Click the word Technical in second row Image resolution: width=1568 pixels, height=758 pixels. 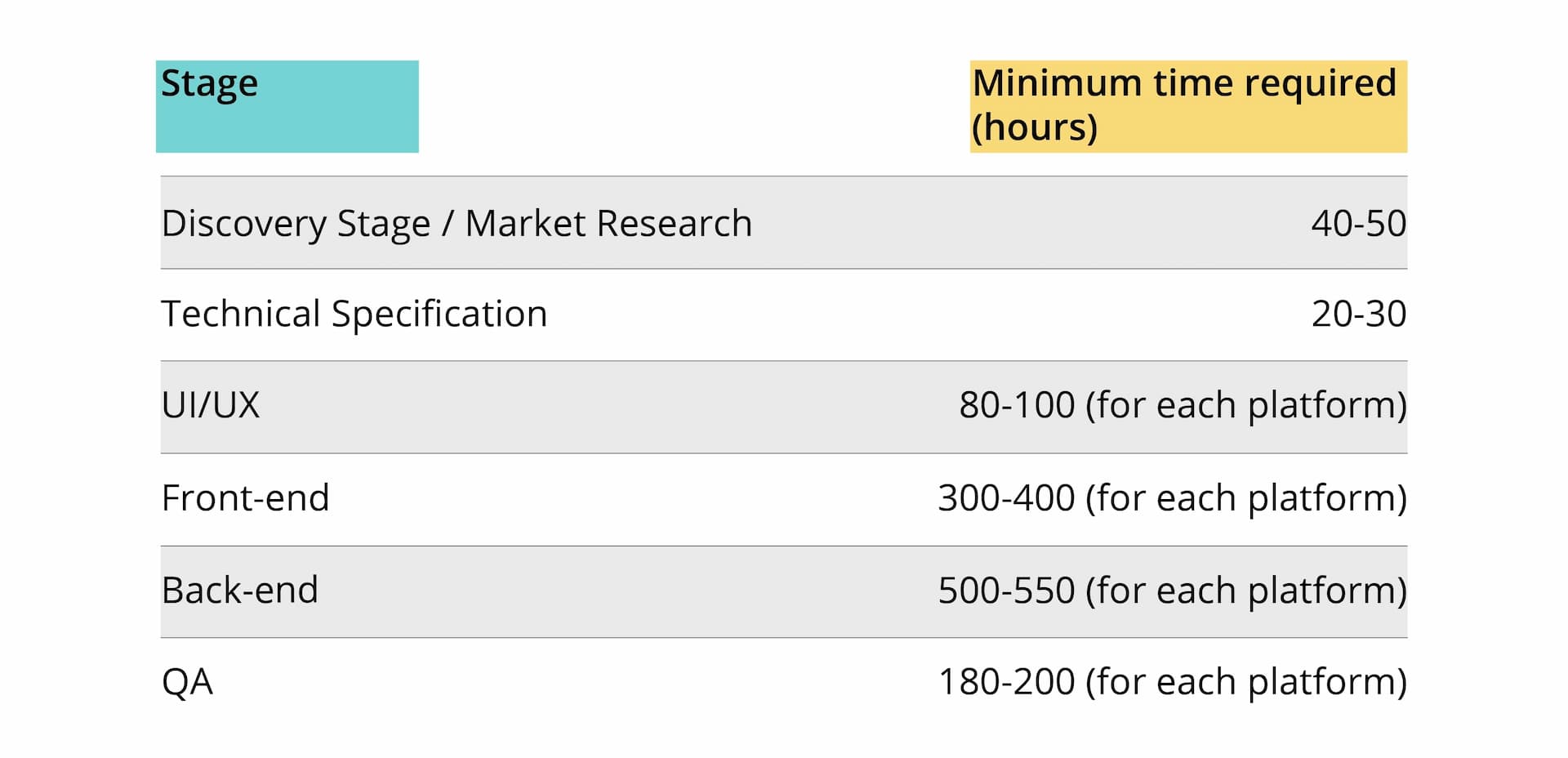pyautogui.click(x=241, y=314)
